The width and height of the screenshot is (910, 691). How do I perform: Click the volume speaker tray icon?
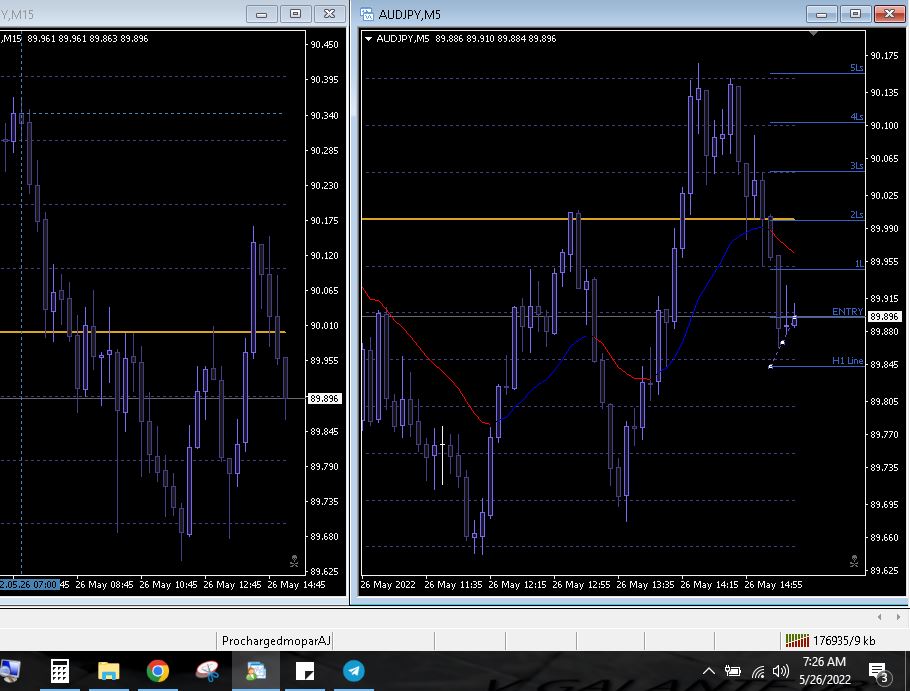781,671
